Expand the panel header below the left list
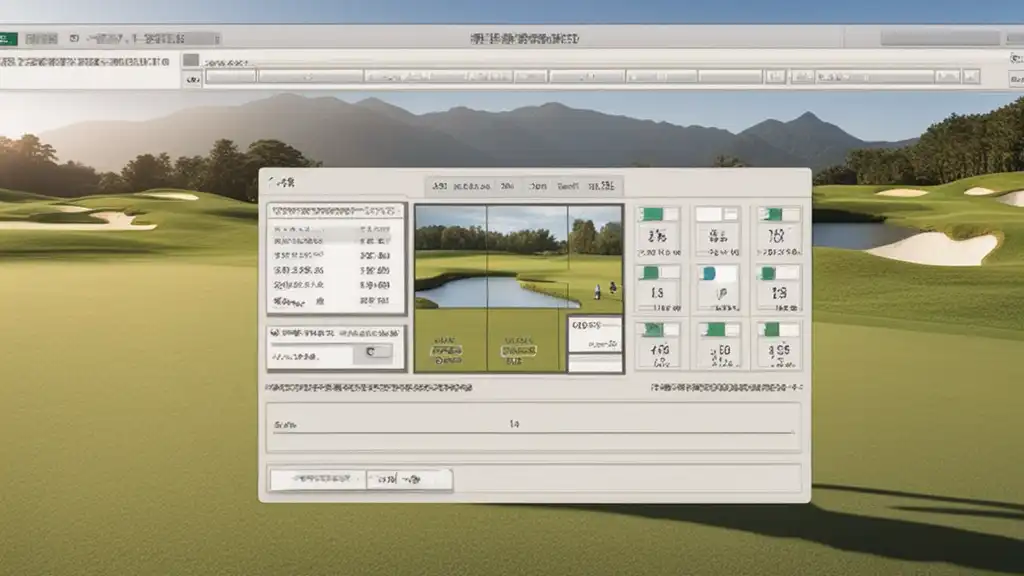The height and width of the screenshot is (576, 1024). point(335,332)
